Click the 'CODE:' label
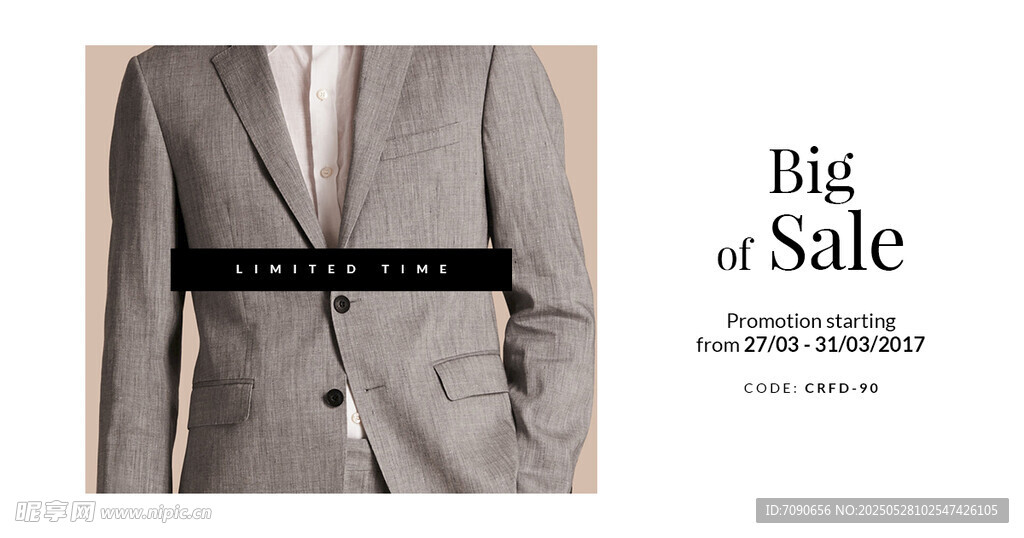The width and height of the screenshot is (1024, 538). click(x=771, y=388)
